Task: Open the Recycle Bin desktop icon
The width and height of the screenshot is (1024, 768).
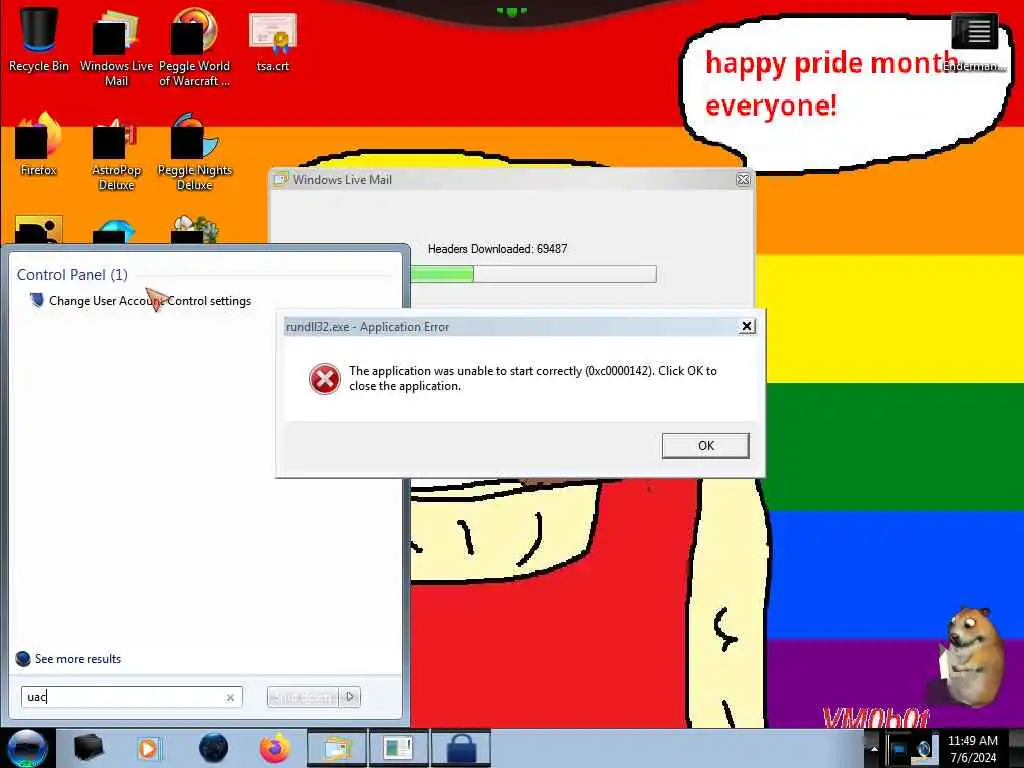Action: point(39,39)
